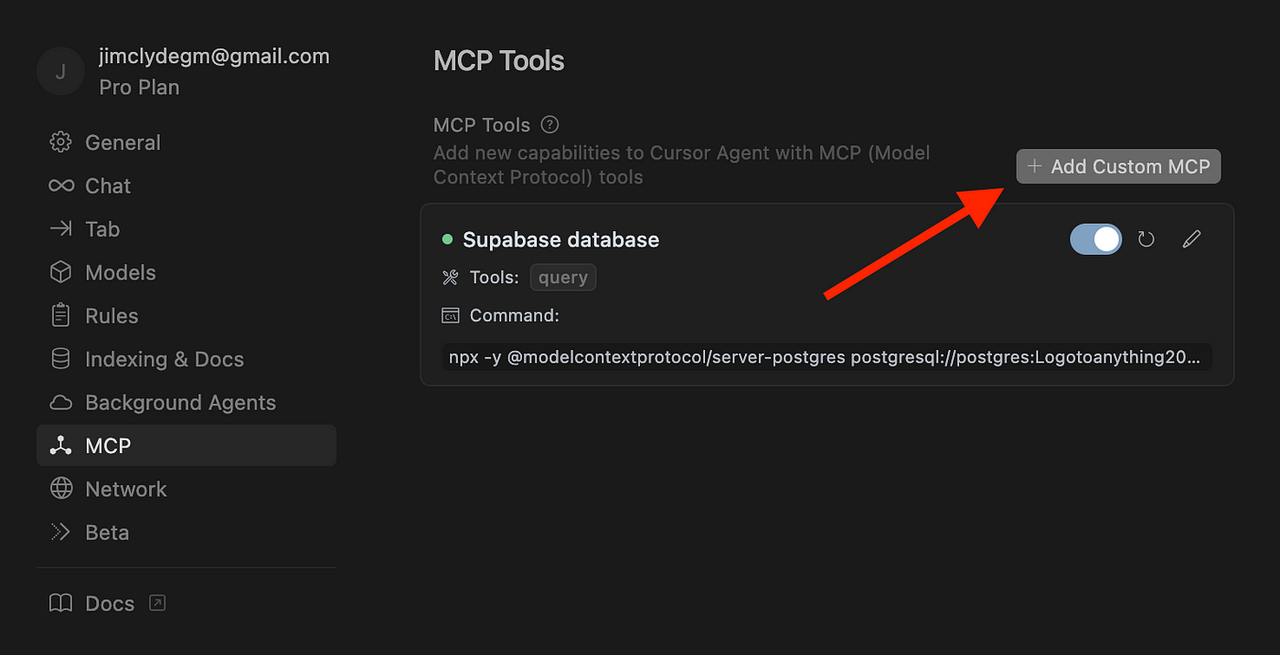Click the Indexing & Docs database icon
Image resolution: width=1280 pixels, height=655 pixels.
61,359
